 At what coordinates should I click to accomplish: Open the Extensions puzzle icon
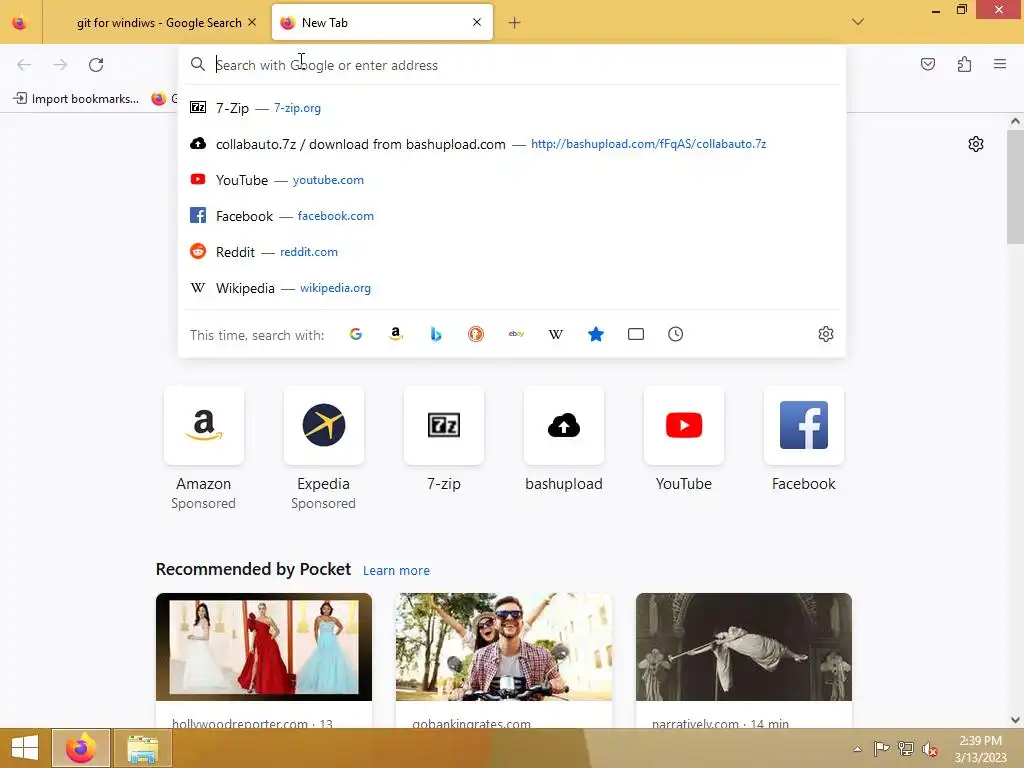point(964,64)
